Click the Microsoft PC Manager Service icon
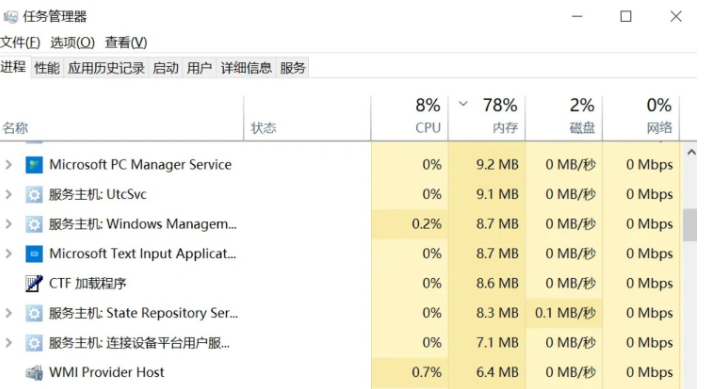 pos(34,165)
